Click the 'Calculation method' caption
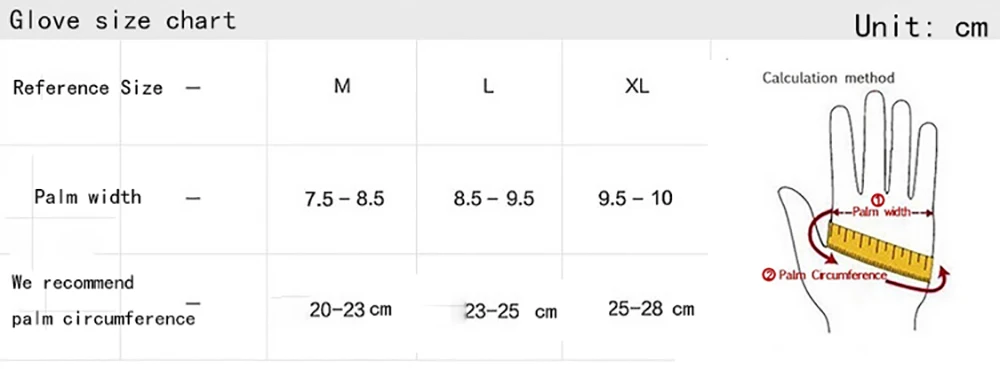 (x=828, y=78)
